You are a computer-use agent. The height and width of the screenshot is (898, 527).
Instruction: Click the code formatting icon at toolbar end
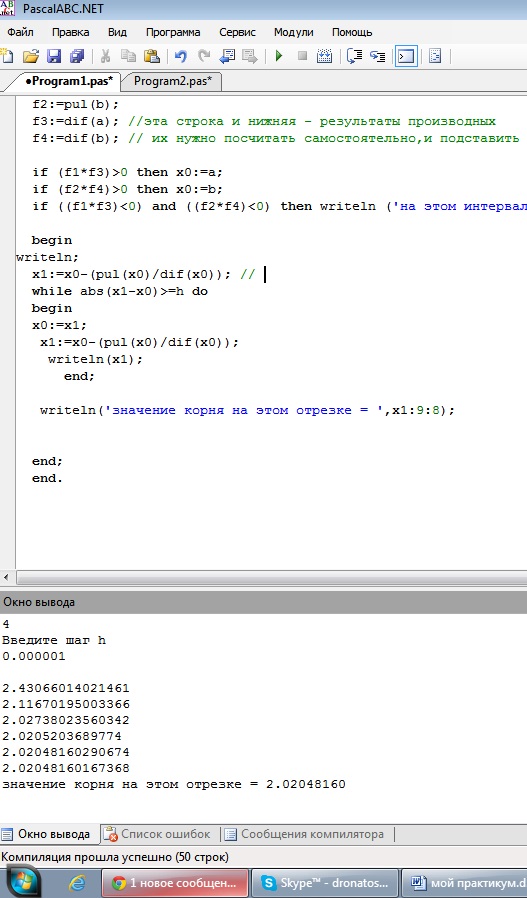point(435,56)
